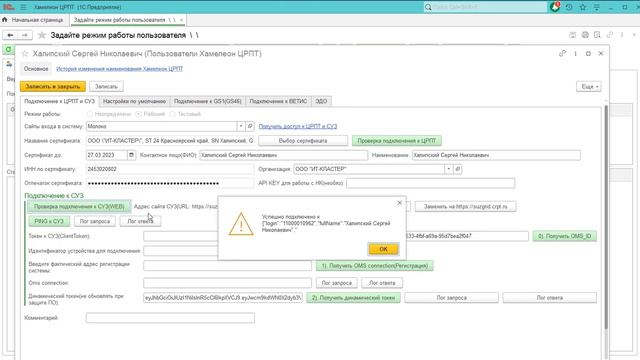
Task: Click Заменить на https://suzgrid.crpt.ru button
Action: [466, 207]
